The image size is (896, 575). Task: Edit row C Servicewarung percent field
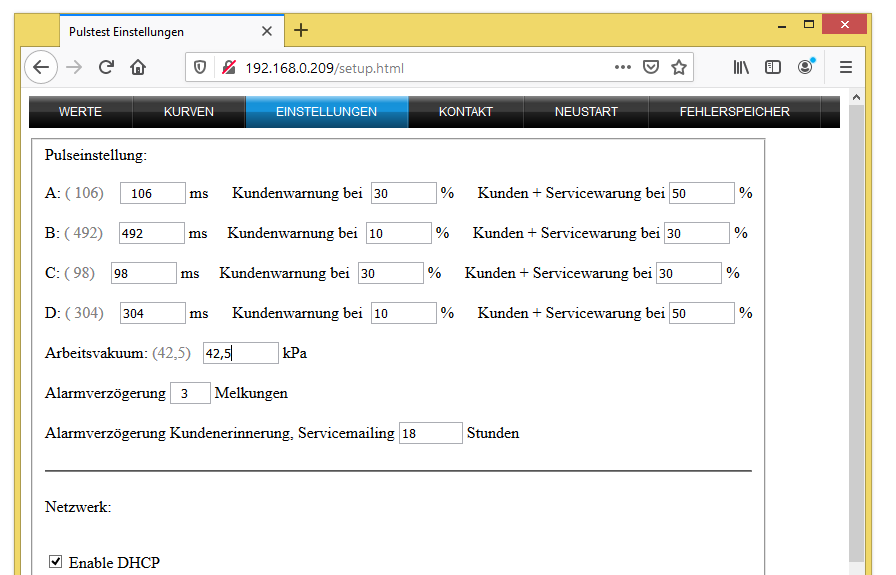click(689, 273)
